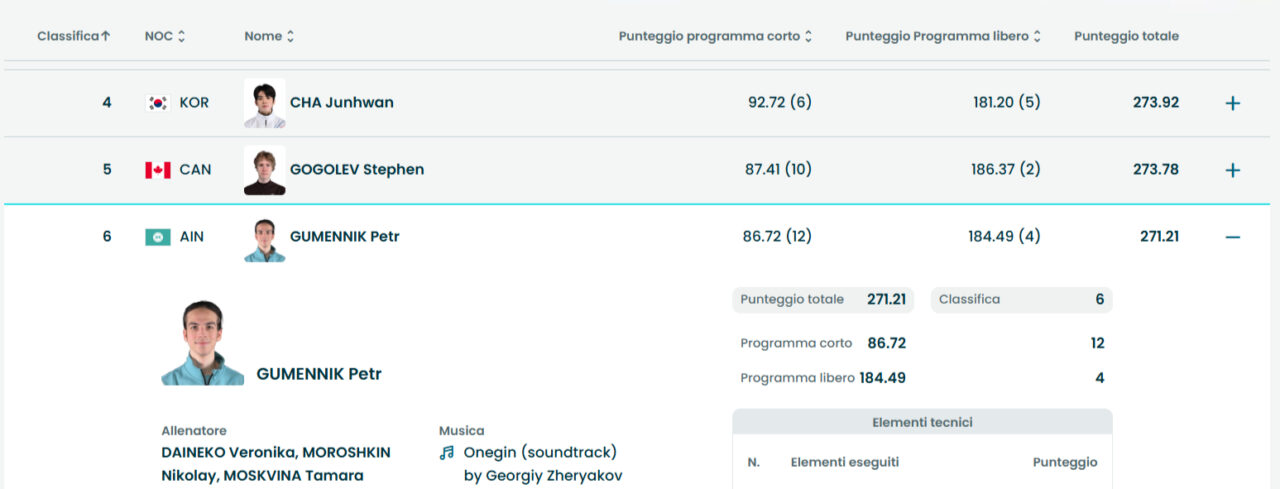The height and width of the screenshot is (489, 1280).
Task: Sort by Nome column header
Action: (x=269, y=36)
